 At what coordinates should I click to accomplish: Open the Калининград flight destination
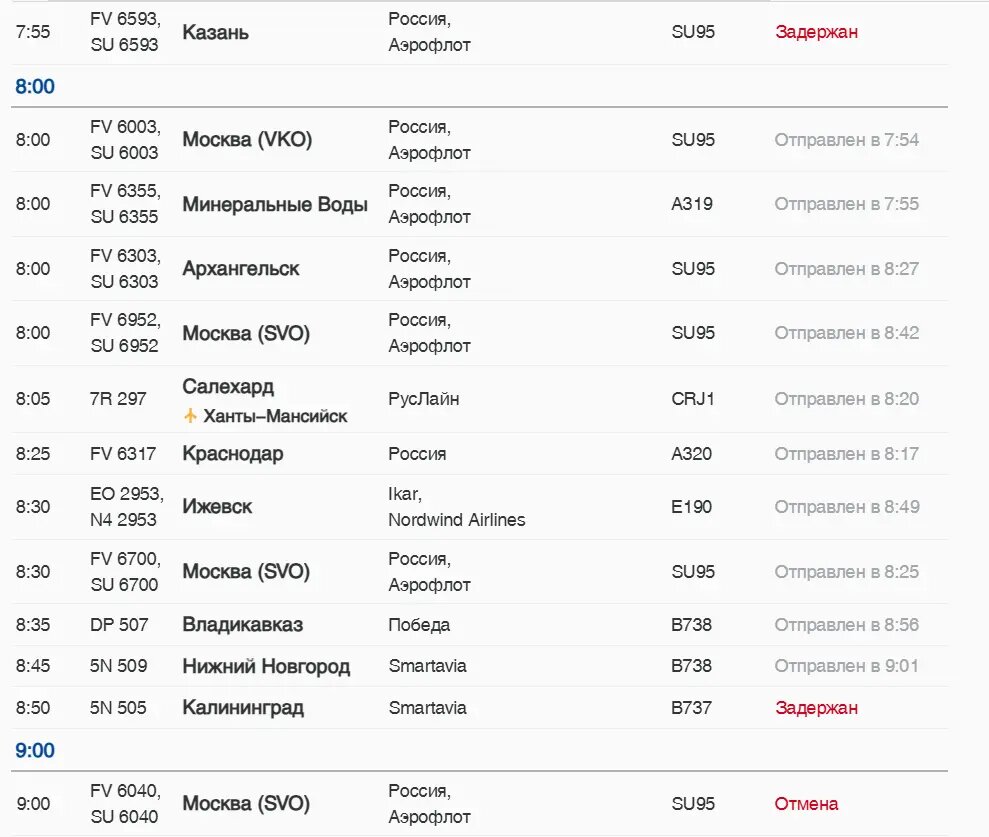pyautogui.click(x=242, y=708)
